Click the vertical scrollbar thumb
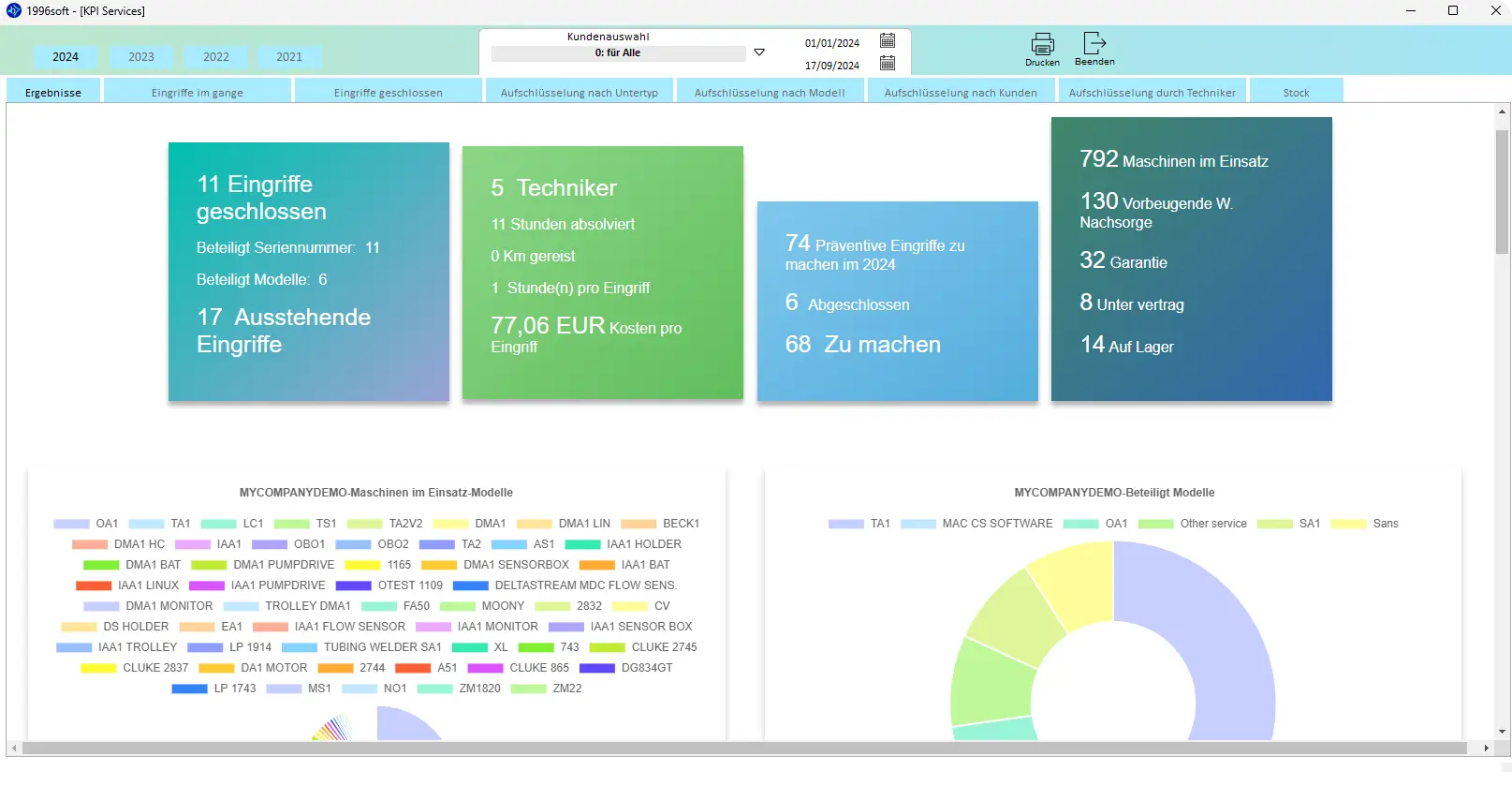Screen dimensions: 1512x800 (x=1502, y=192)
